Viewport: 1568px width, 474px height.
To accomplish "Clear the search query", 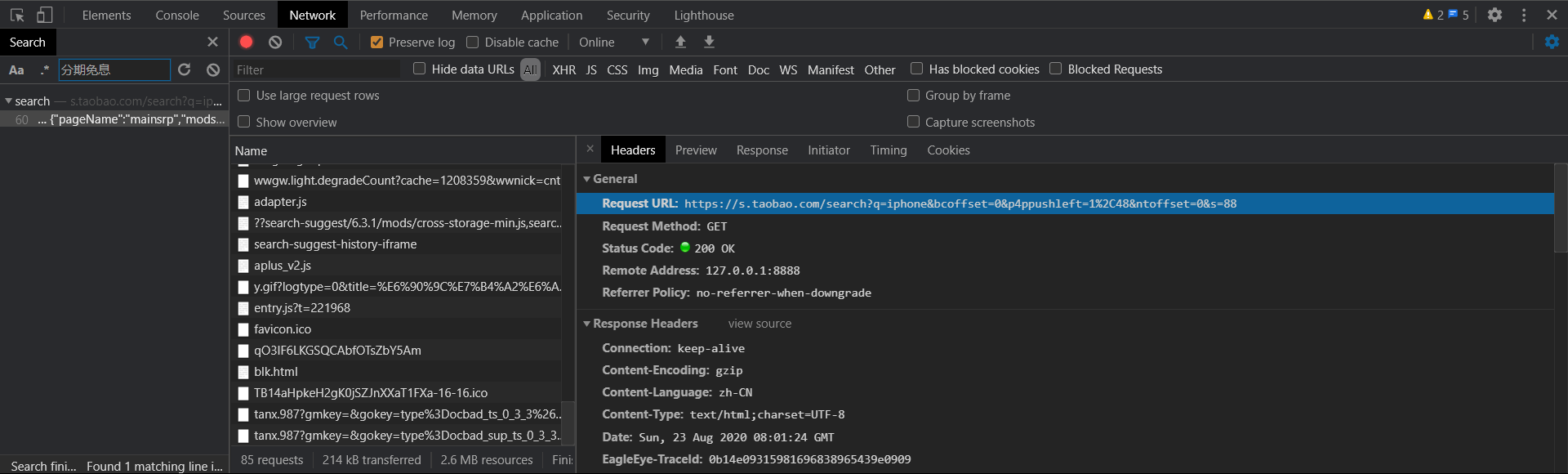I will pyautogui.click(x=213, y=70).
